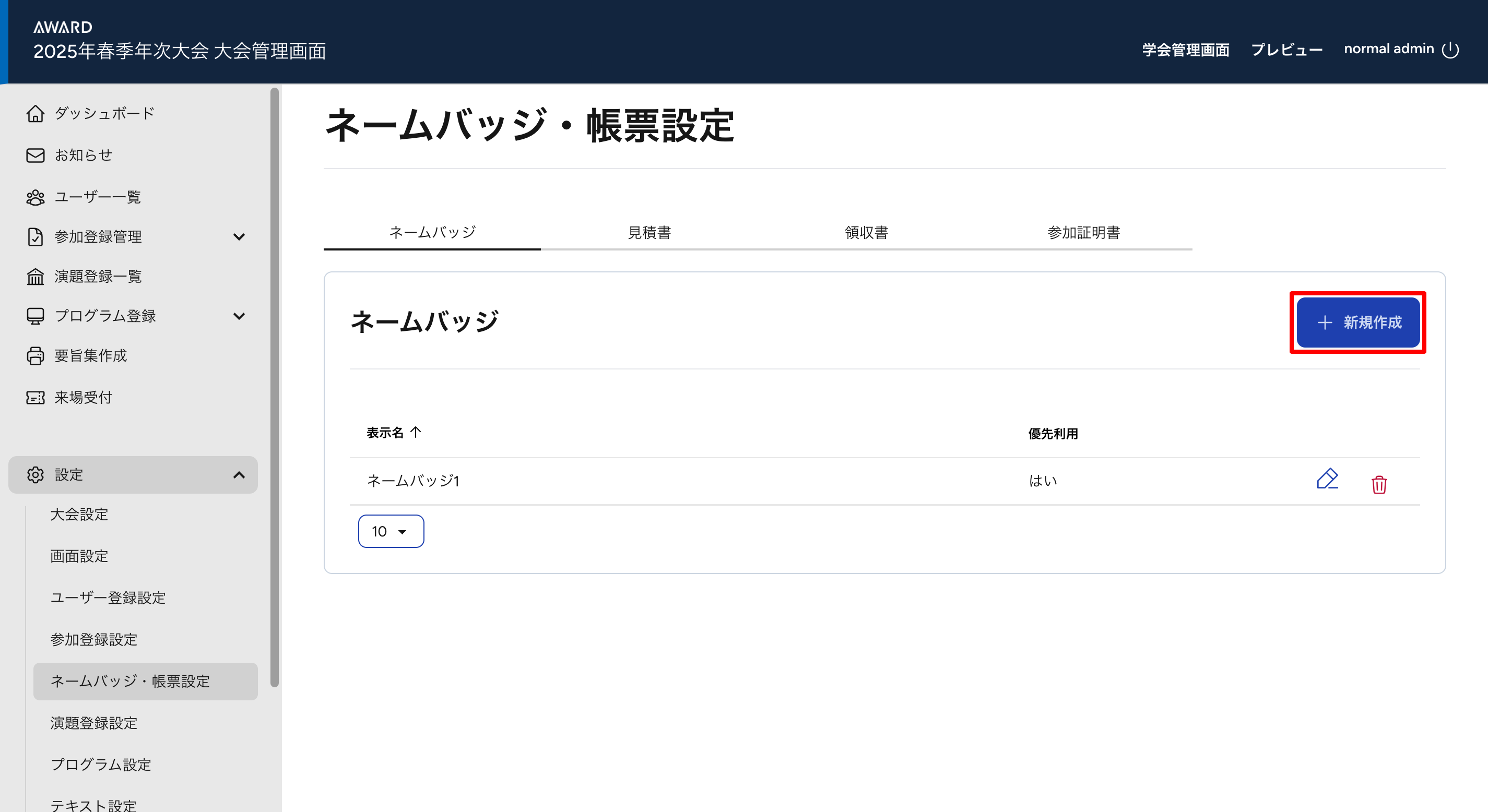Open the 参加証明書 tab
The height and width of the screenshot is (812, 1488).
[1084, 232]
